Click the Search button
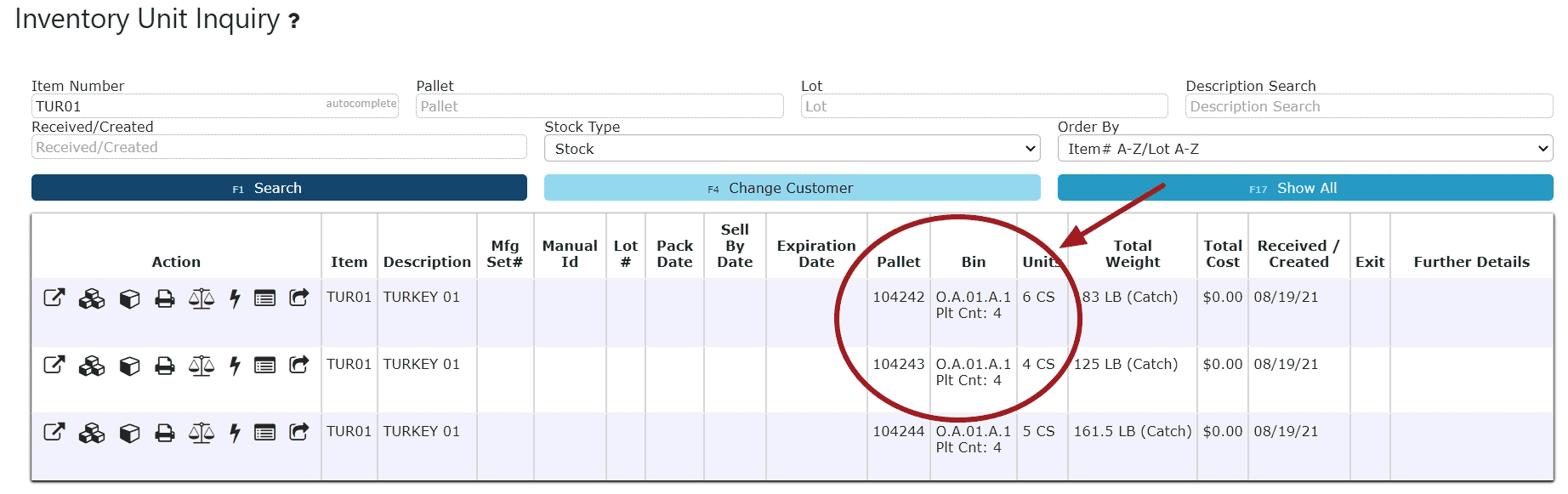The image size is (1568, 494). pos(279,188)
